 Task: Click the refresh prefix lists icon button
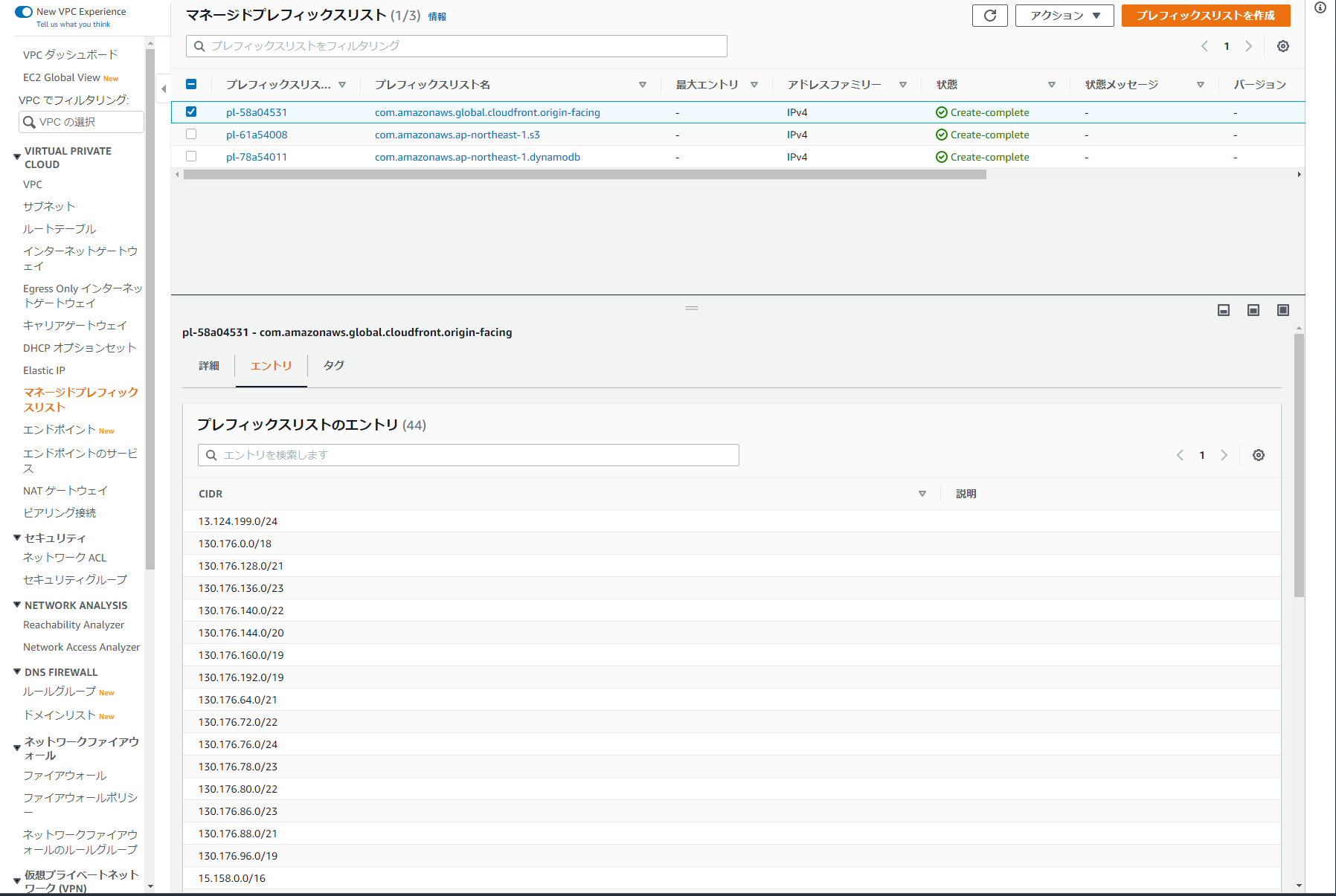coord(989,16)
